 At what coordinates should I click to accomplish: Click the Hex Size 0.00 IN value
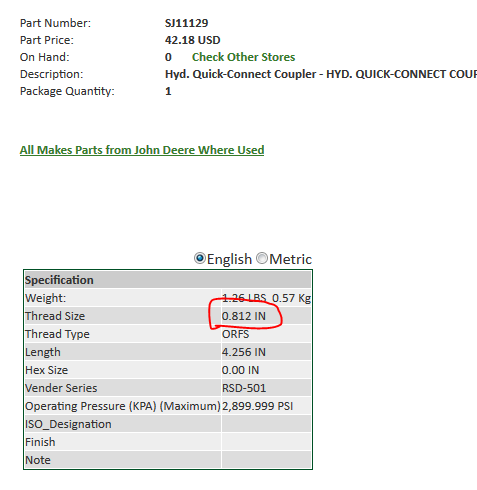(x=240, y=370)
